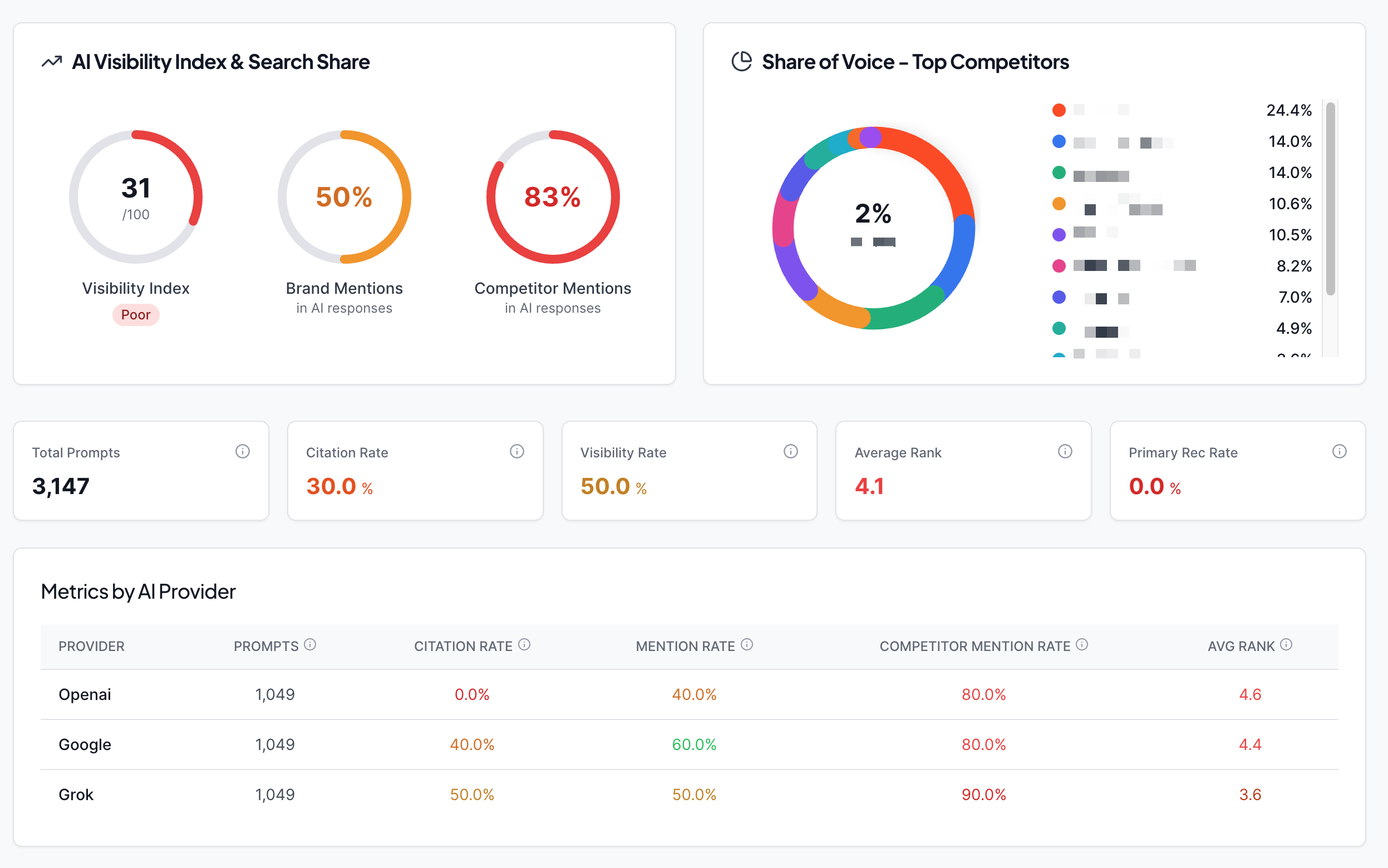This screenshot has height=868, width=1388.
Task: Click the Competitor Mentions 83% gauge
Action: 552,197
